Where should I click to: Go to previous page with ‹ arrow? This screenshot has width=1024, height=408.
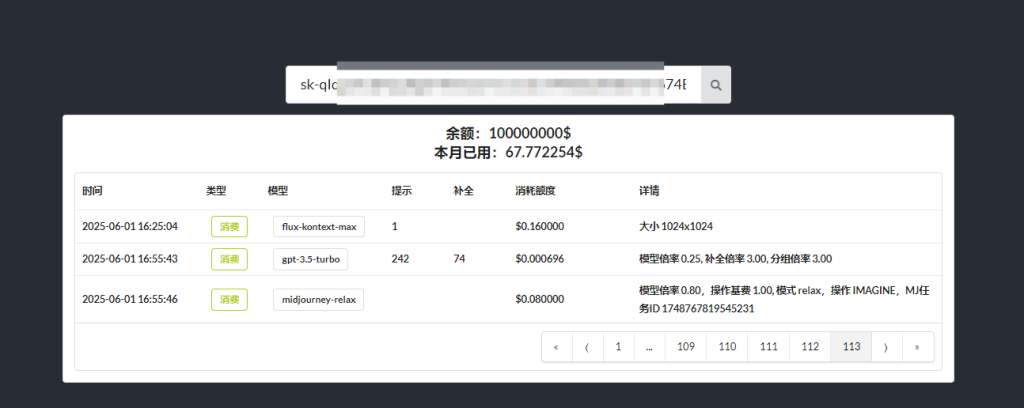click(587, 347)
